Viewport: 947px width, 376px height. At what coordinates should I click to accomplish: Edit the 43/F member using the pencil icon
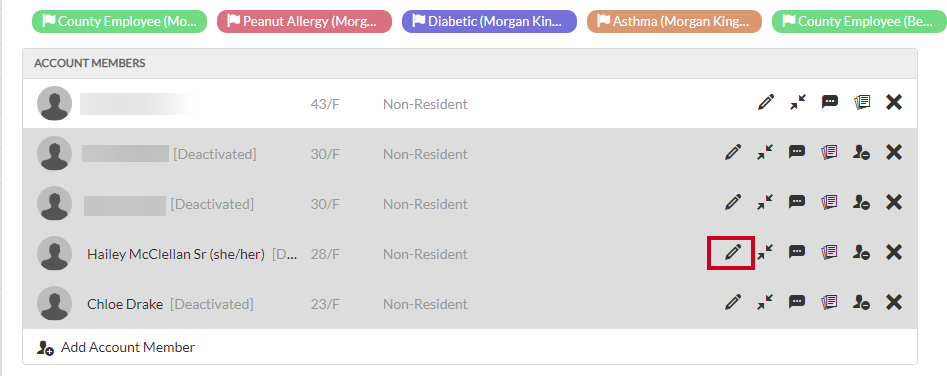coord(765,103)
